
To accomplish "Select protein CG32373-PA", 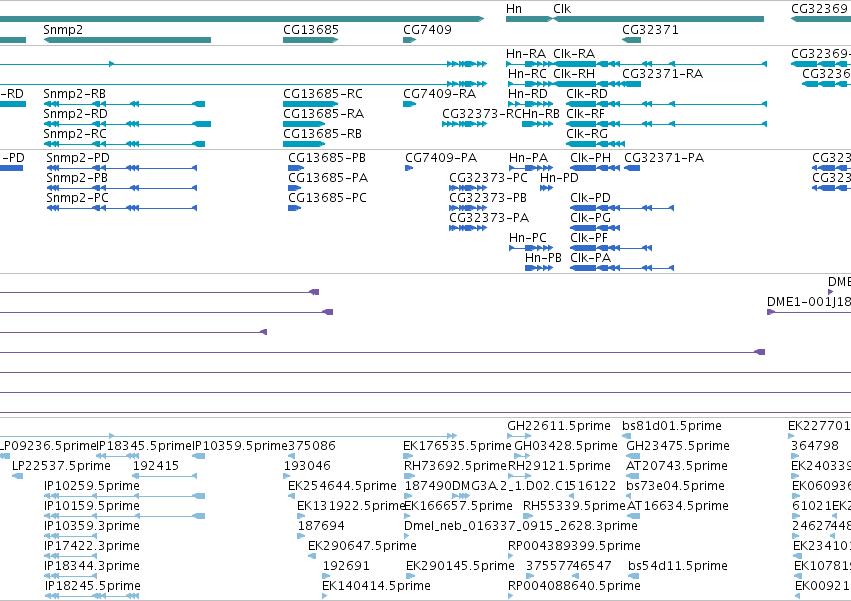I will click(x=489, y=218).
